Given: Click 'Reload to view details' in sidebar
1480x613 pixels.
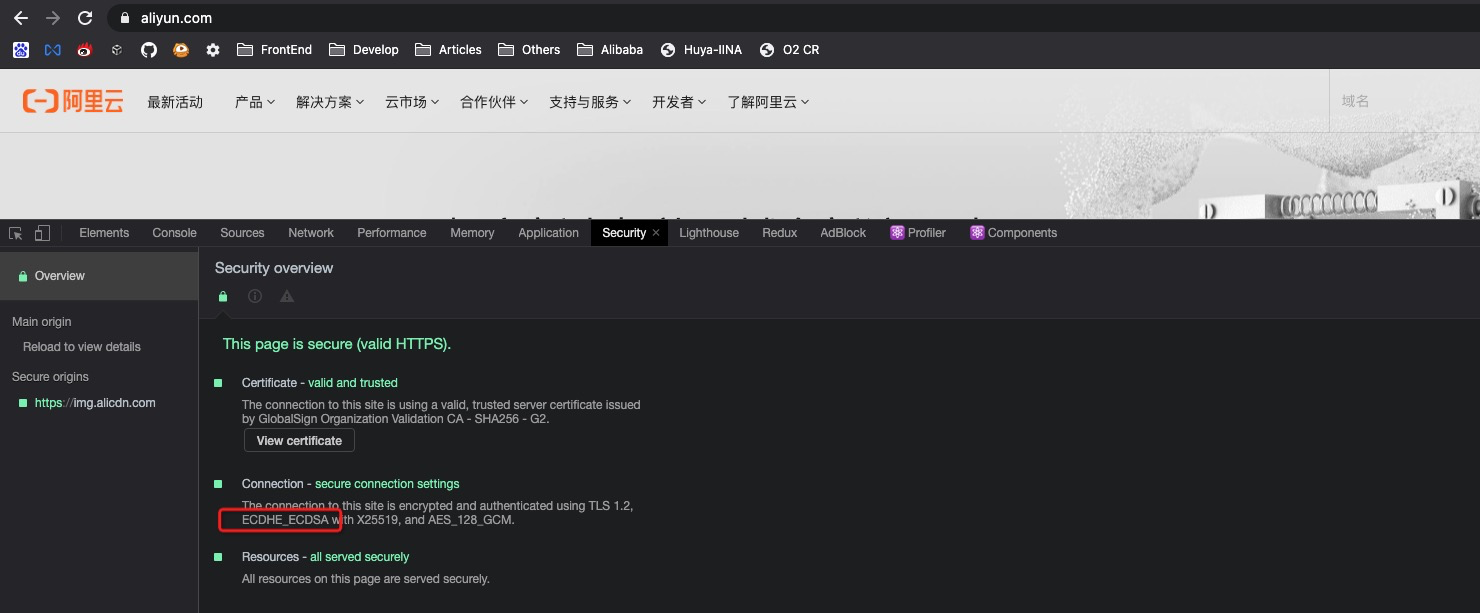Looking at the screenshot, I should pos(82,347).
